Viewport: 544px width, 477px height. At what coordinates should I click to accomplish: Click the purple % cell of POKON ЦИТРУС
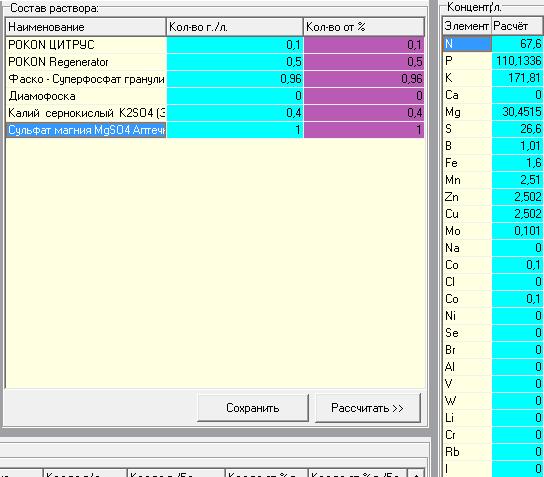[x=364, y=45]
